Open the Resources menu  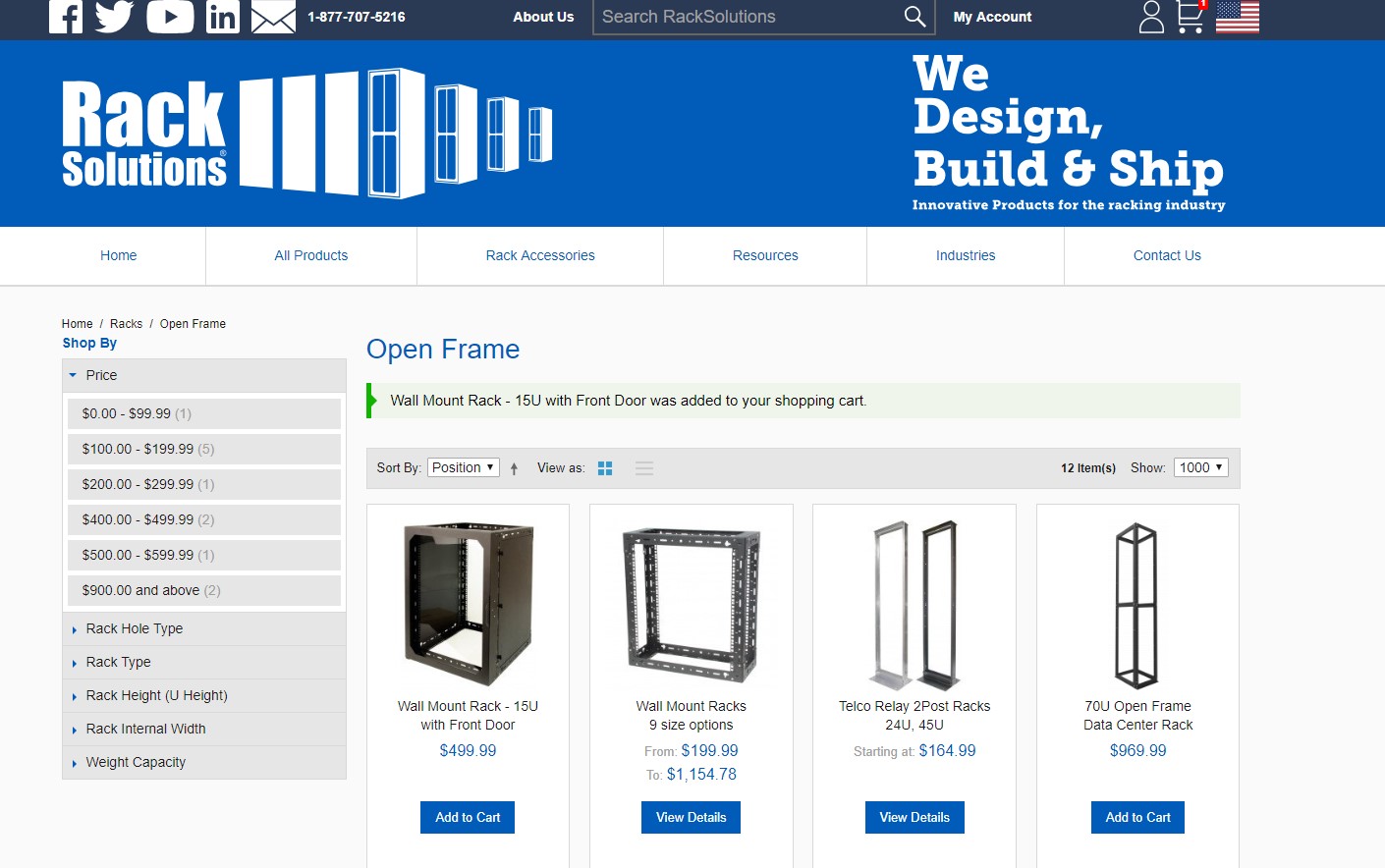coord(765,255)
